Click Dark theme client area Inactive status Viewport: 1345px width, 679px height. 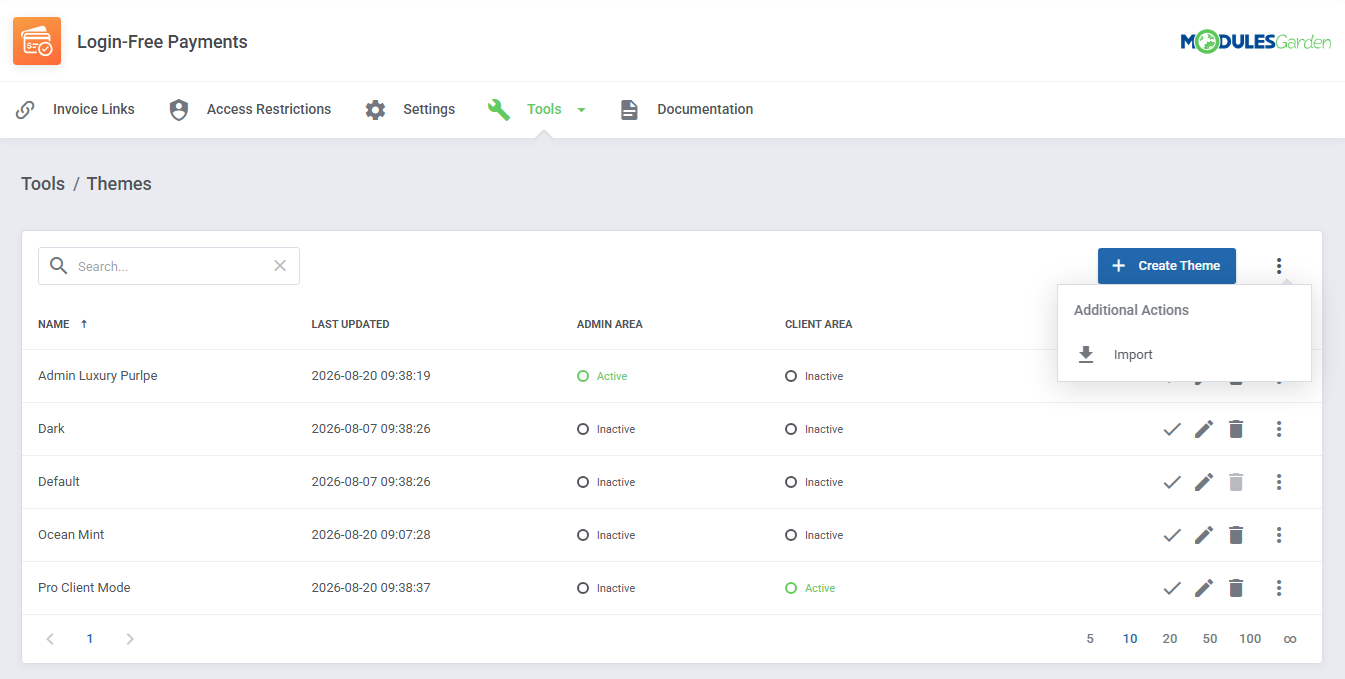pyautogui.click(x=814, y=429)
